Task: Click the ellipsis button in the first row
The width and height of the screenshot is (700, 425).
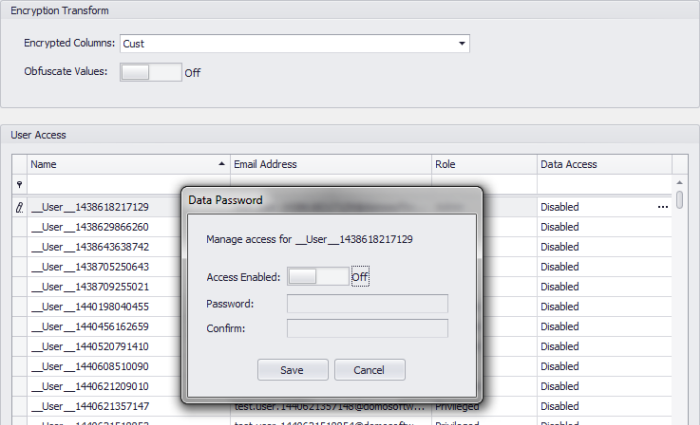Action: (663, 207)
